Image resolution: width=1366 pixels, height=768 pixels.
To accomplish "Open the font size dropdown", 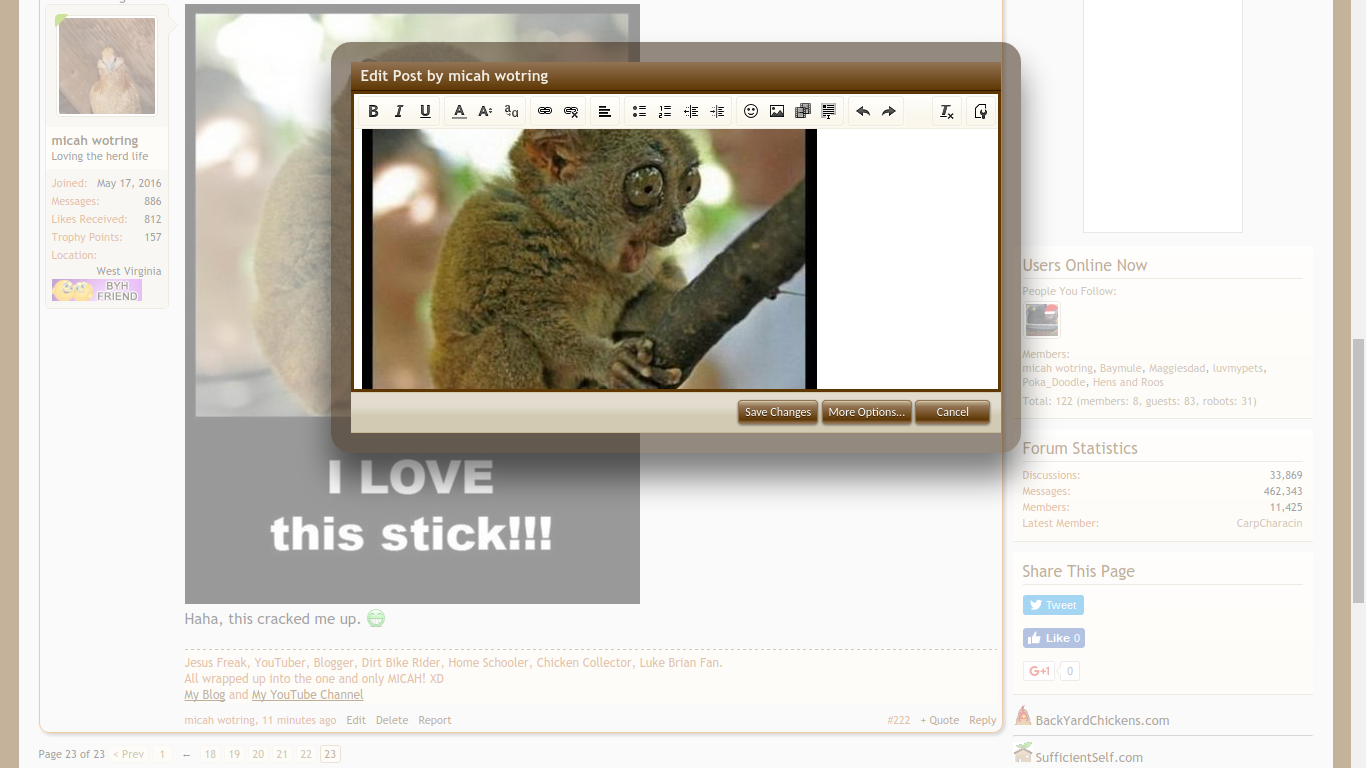I will pos(485,112).
